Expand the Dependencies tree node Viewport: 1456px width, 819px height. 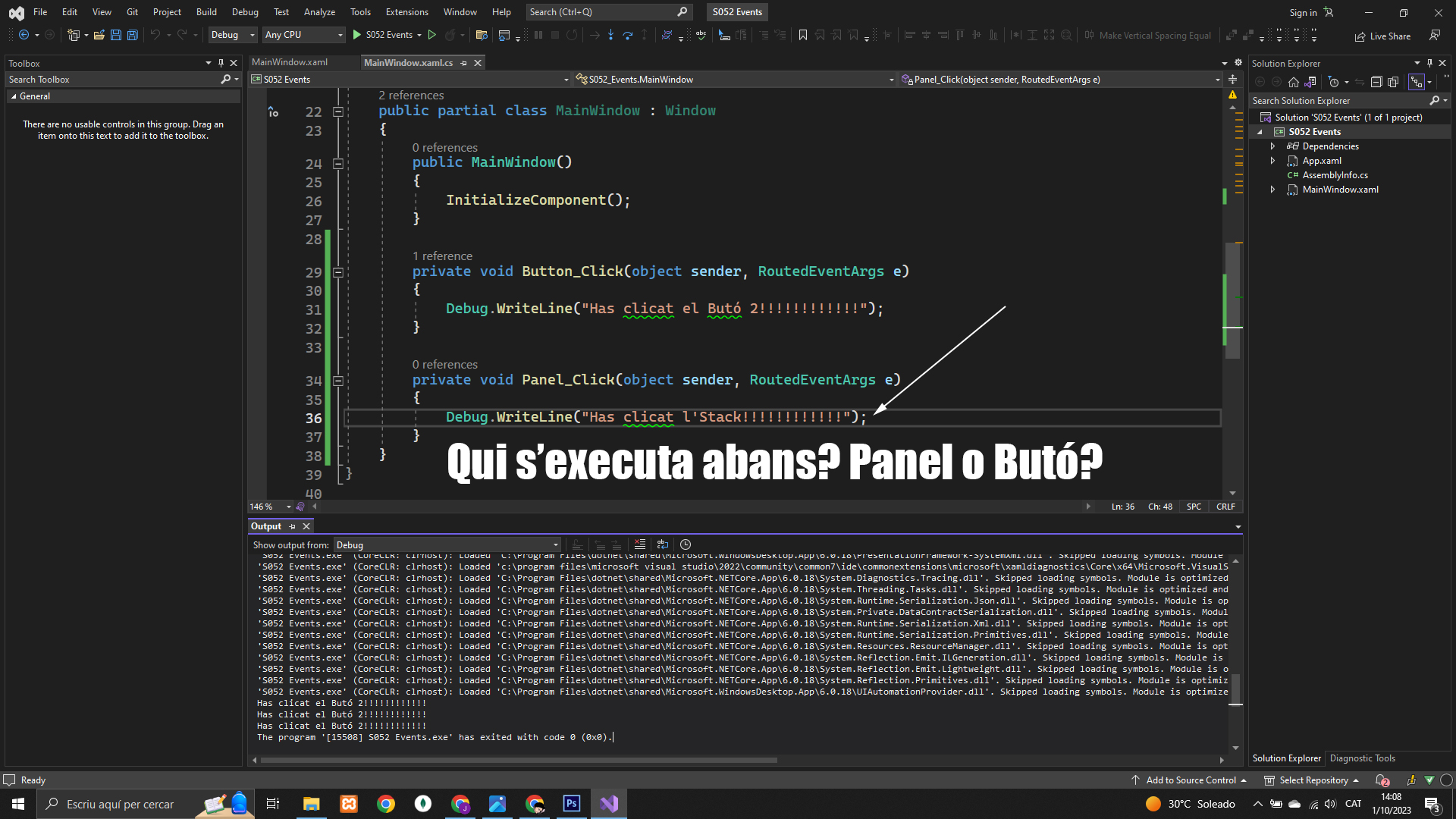coord(1273,146)
